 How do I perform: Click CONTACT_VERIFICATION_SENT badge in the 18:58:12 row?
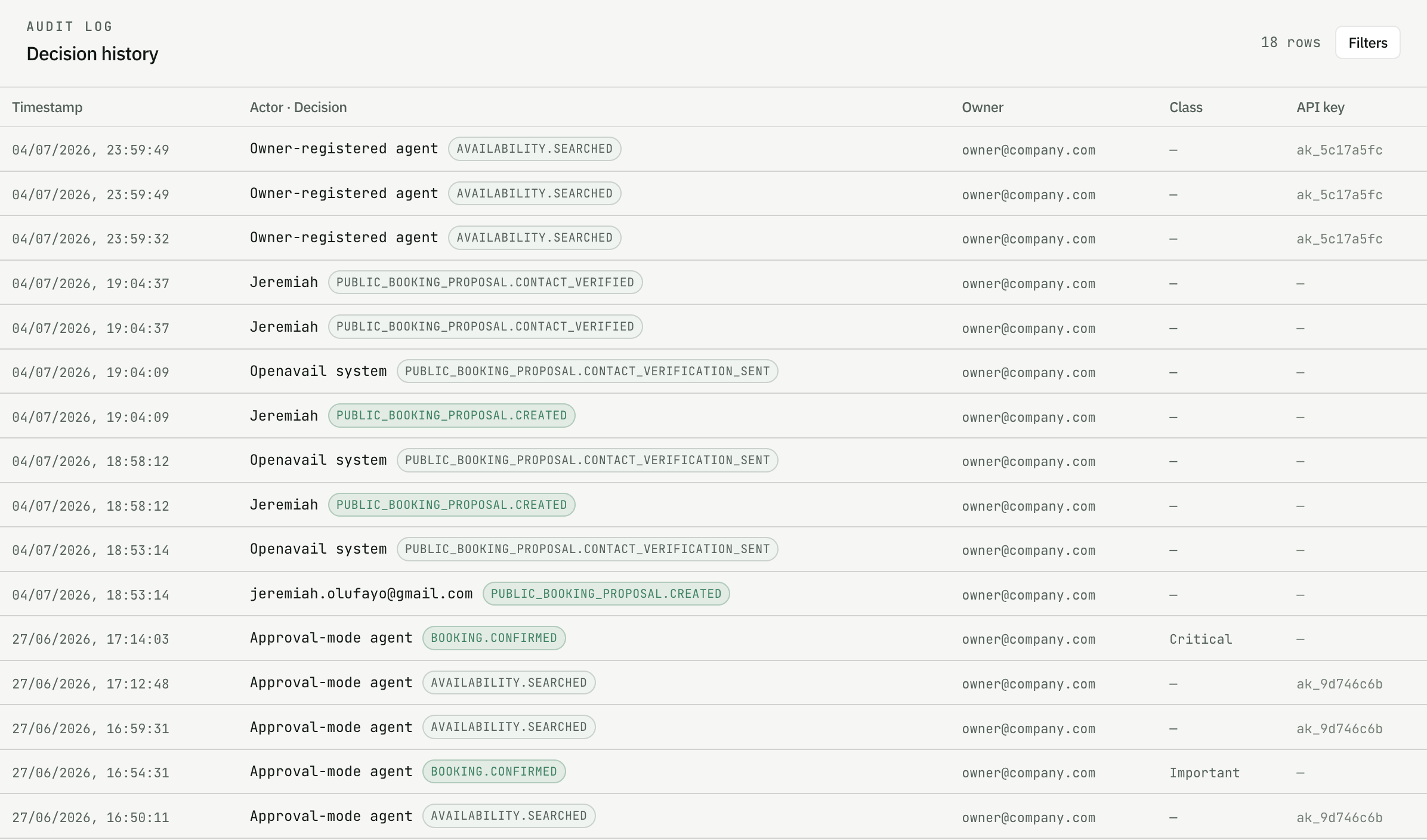(x=588, y=460)
